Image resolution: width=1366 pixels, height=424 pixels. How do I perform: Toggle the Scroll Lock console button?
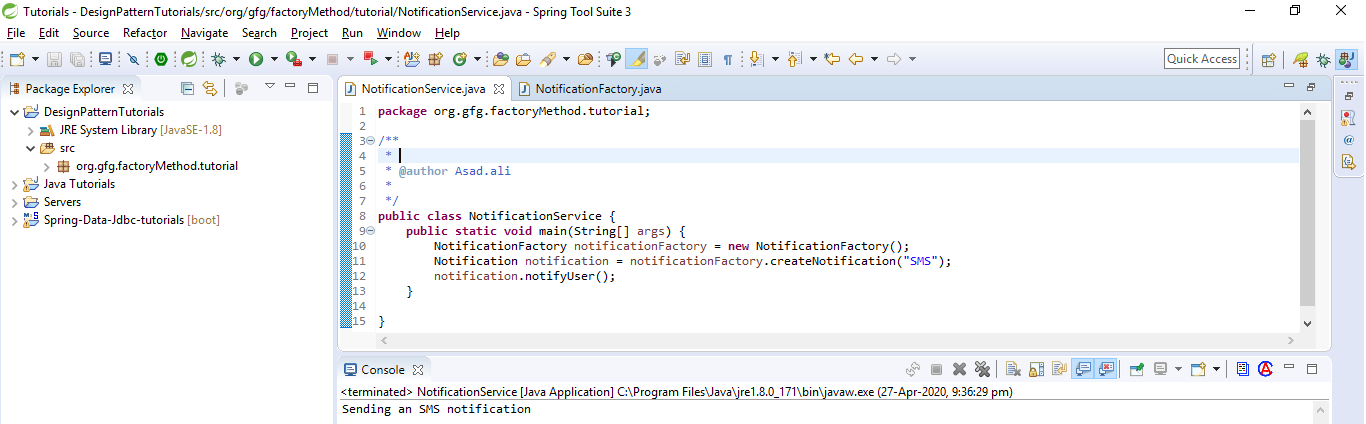pos(1035,369)
